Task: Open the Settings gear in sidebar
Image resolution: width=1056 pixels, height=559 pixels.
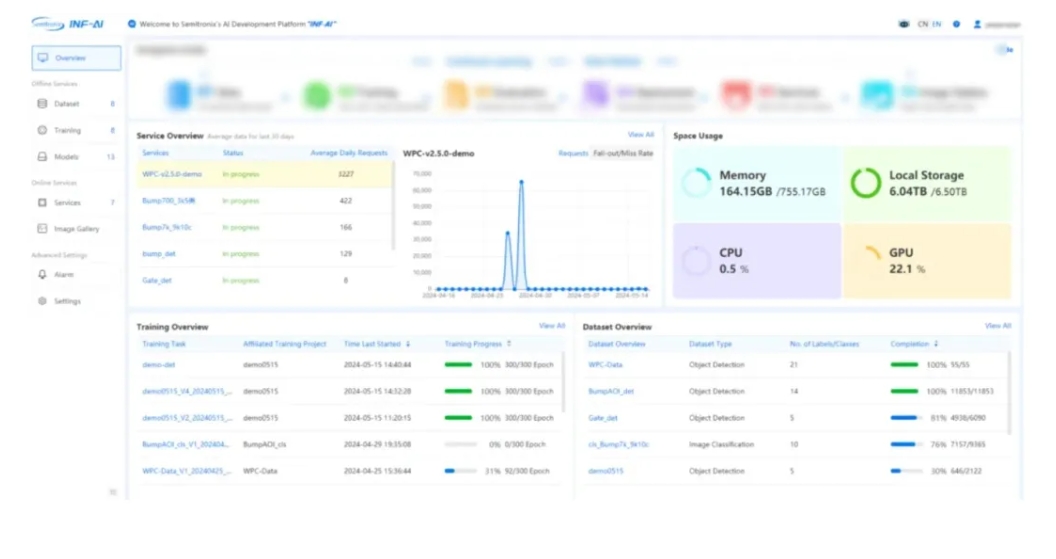Action: (42, 301)
